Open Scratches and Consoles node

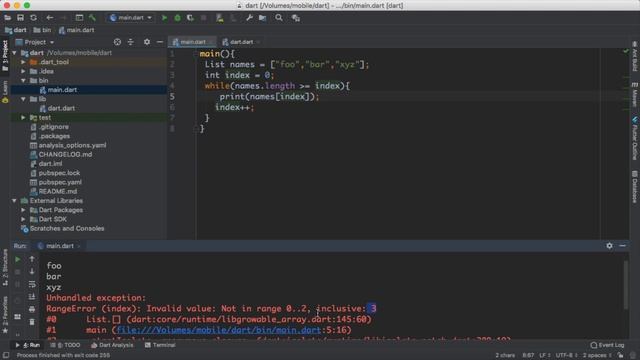click(67, 229)
